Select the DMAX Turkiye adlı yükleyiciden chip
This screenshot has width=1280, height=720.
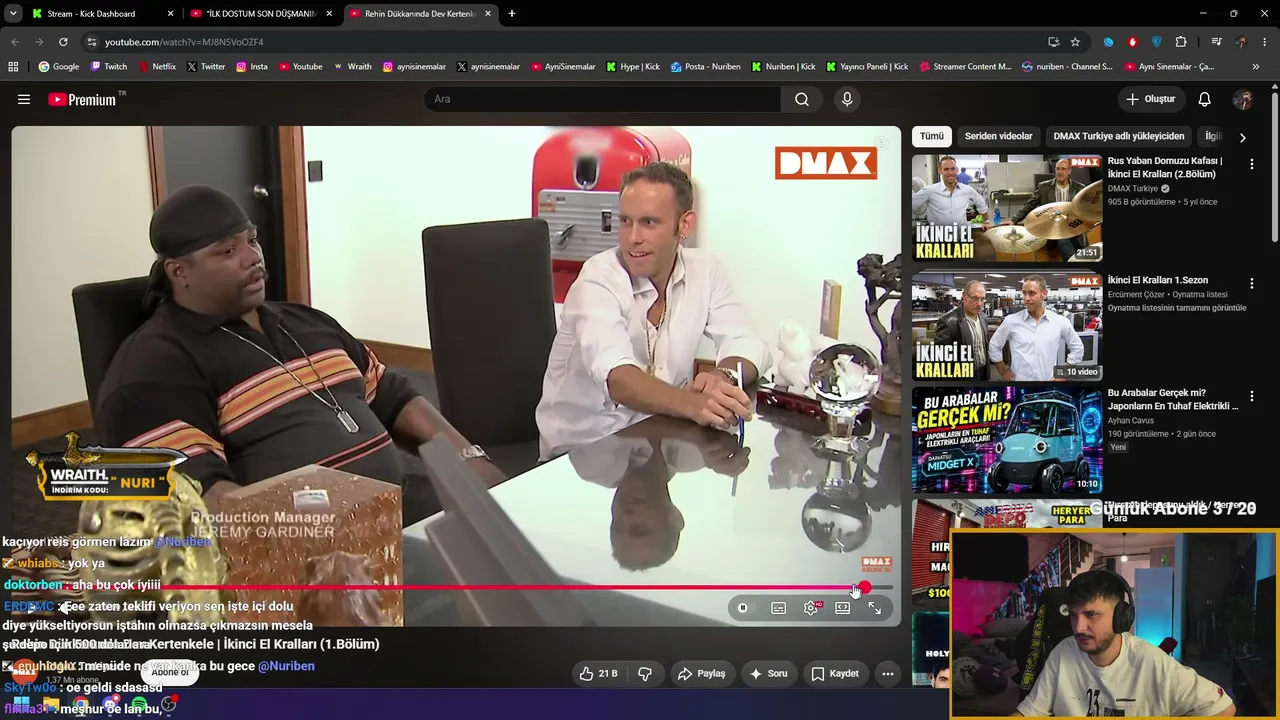(x=1119, y=136)
